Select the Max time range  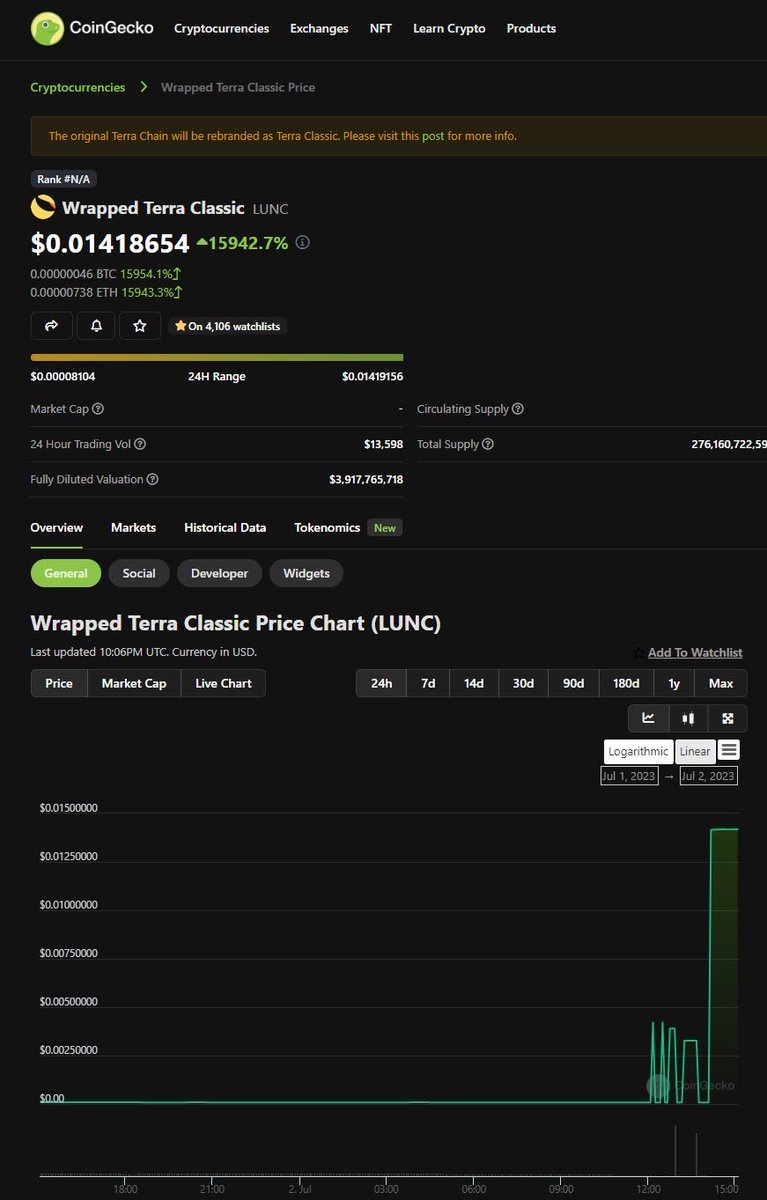pos(721,683)
